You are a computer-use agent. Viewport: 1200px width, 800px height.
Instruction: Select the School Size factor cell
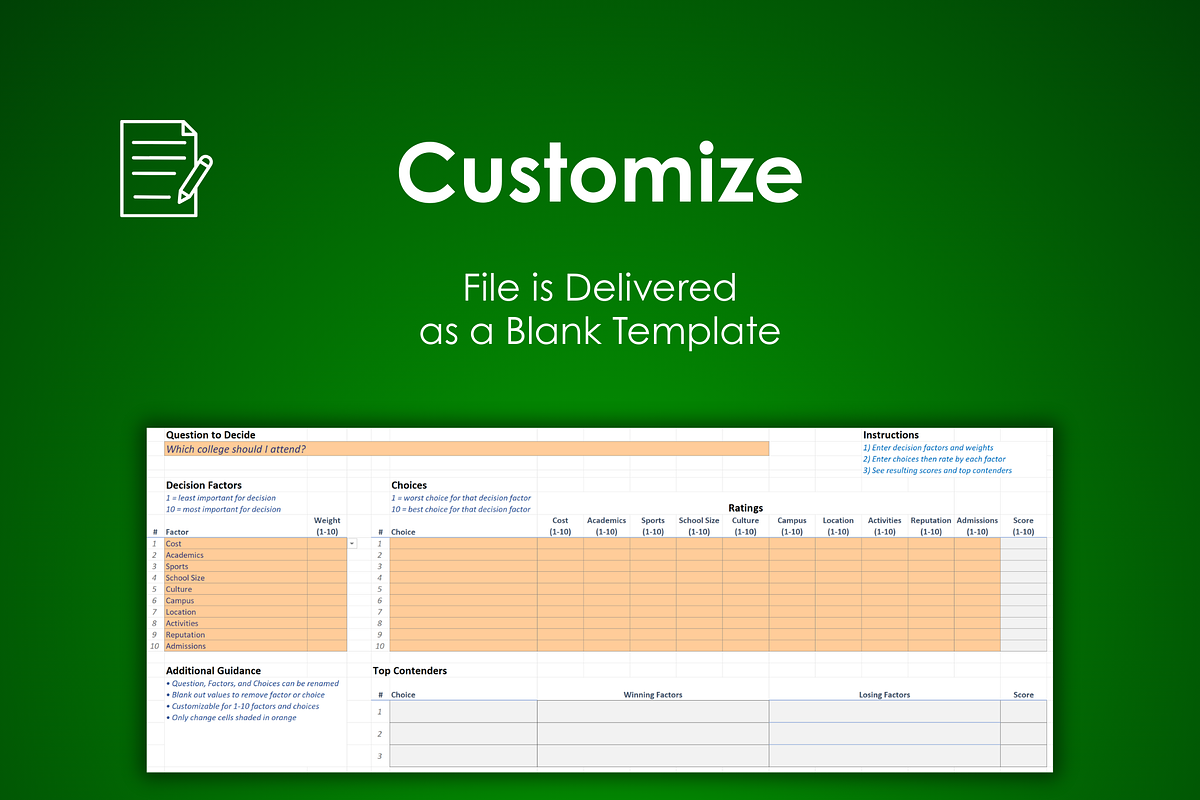(x=236, y=578)
